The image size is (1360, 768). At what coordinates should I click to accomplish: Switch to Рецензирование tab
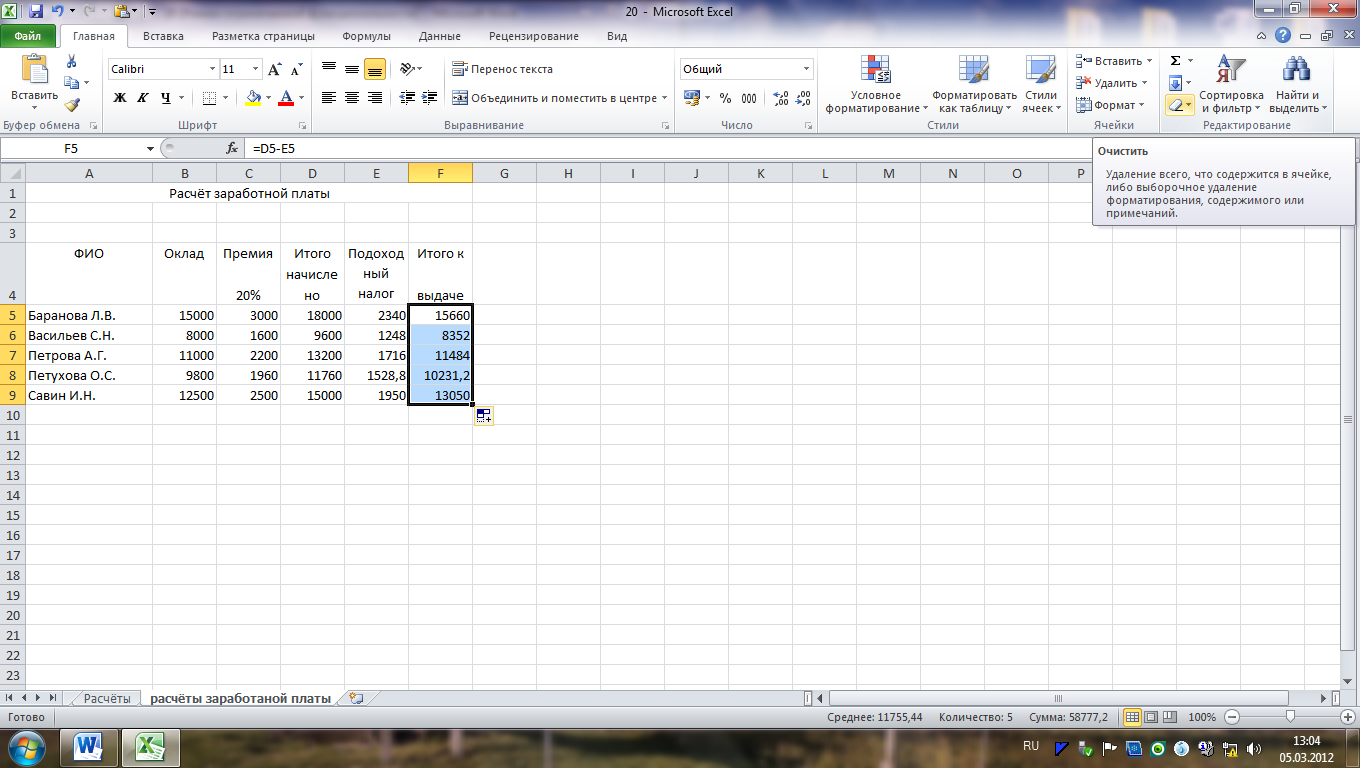[533, 36]
